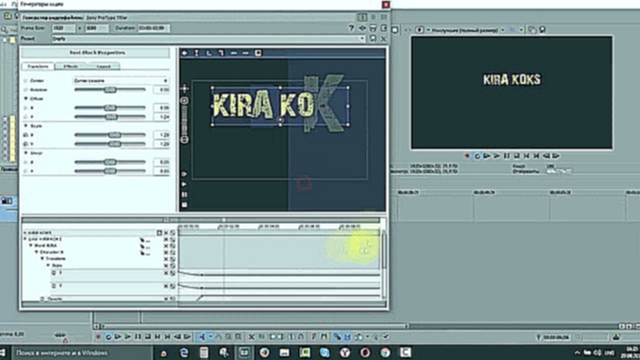The height and width of the screenshot is (360, 640).
Task: Click the Duration timecode field
Action: 154,28
